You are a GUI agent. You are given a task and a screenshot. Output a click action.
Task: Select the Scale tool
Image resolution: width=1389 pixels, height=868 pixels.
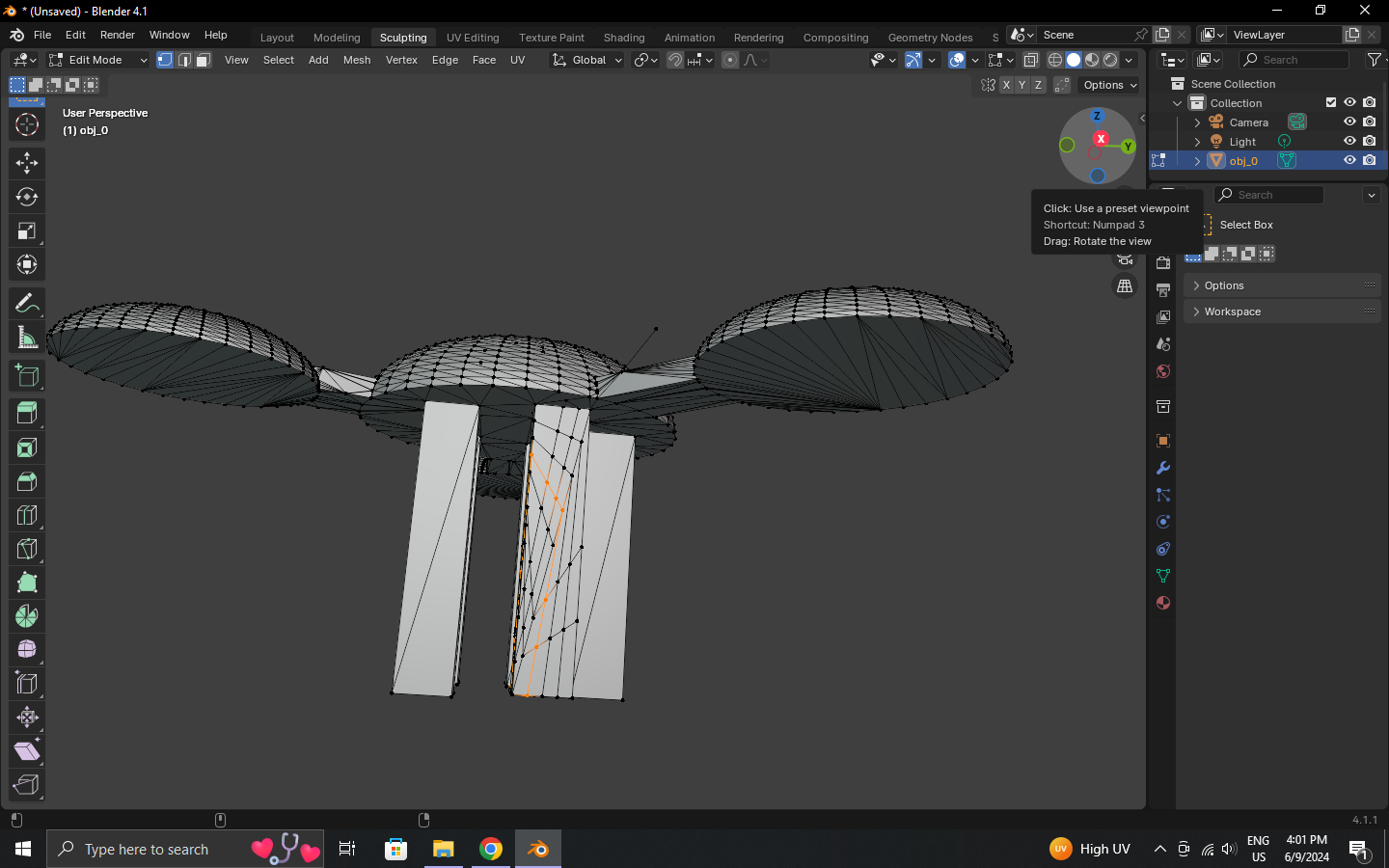(x=27, y=231)
